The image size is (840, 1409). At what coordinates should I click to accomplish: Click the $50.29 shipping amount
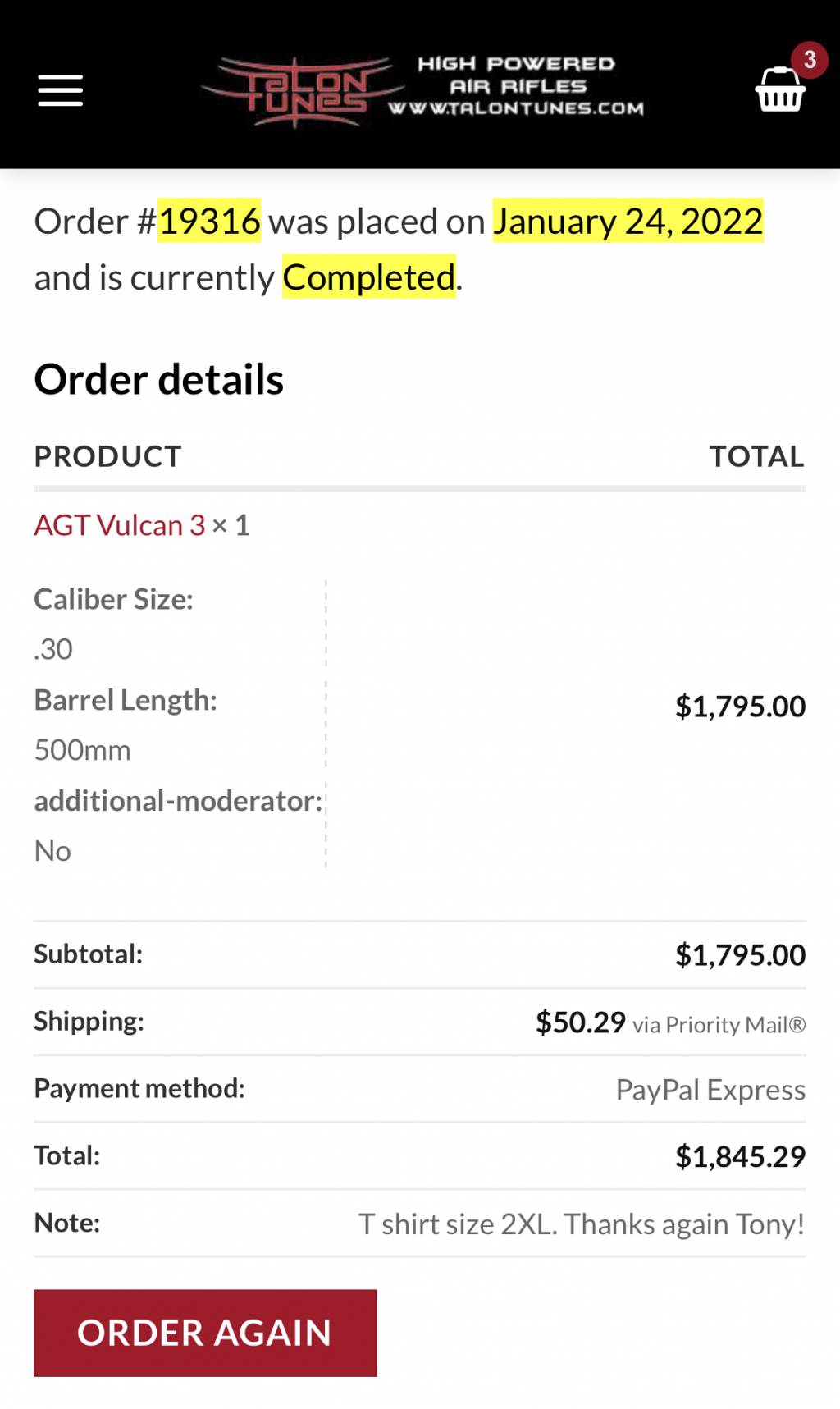[x=581, y=1022]
